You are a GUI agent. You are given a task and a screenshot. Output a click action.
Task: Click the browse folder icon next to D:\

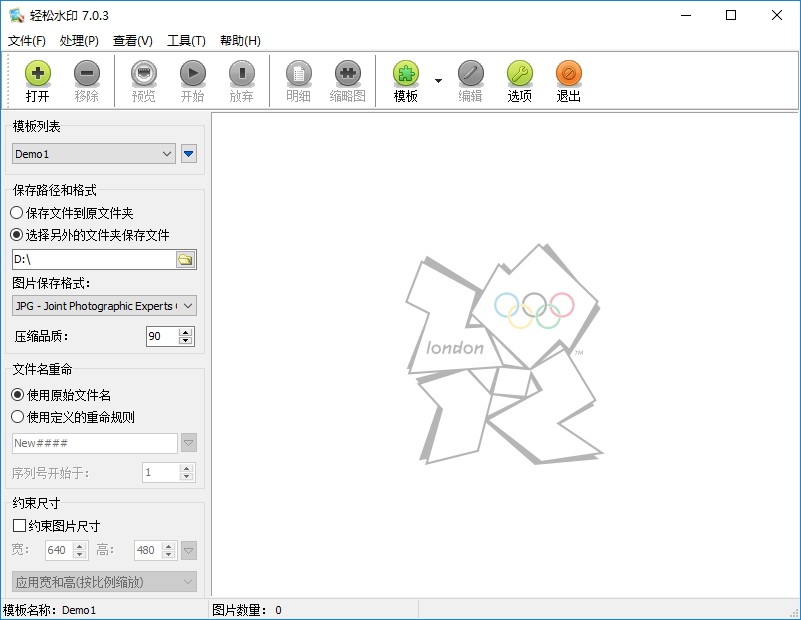tap(185, 259)
